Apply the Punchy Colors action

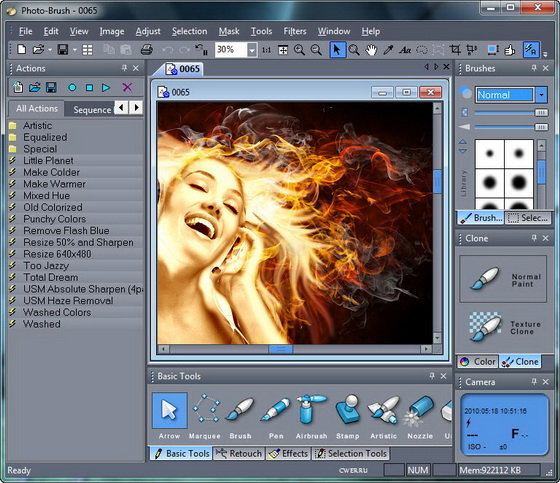click(54, 219)
